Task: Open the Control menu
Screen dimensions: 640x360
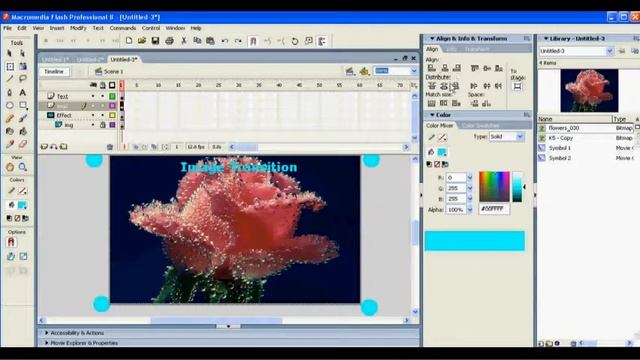Action: click(151, 28)
